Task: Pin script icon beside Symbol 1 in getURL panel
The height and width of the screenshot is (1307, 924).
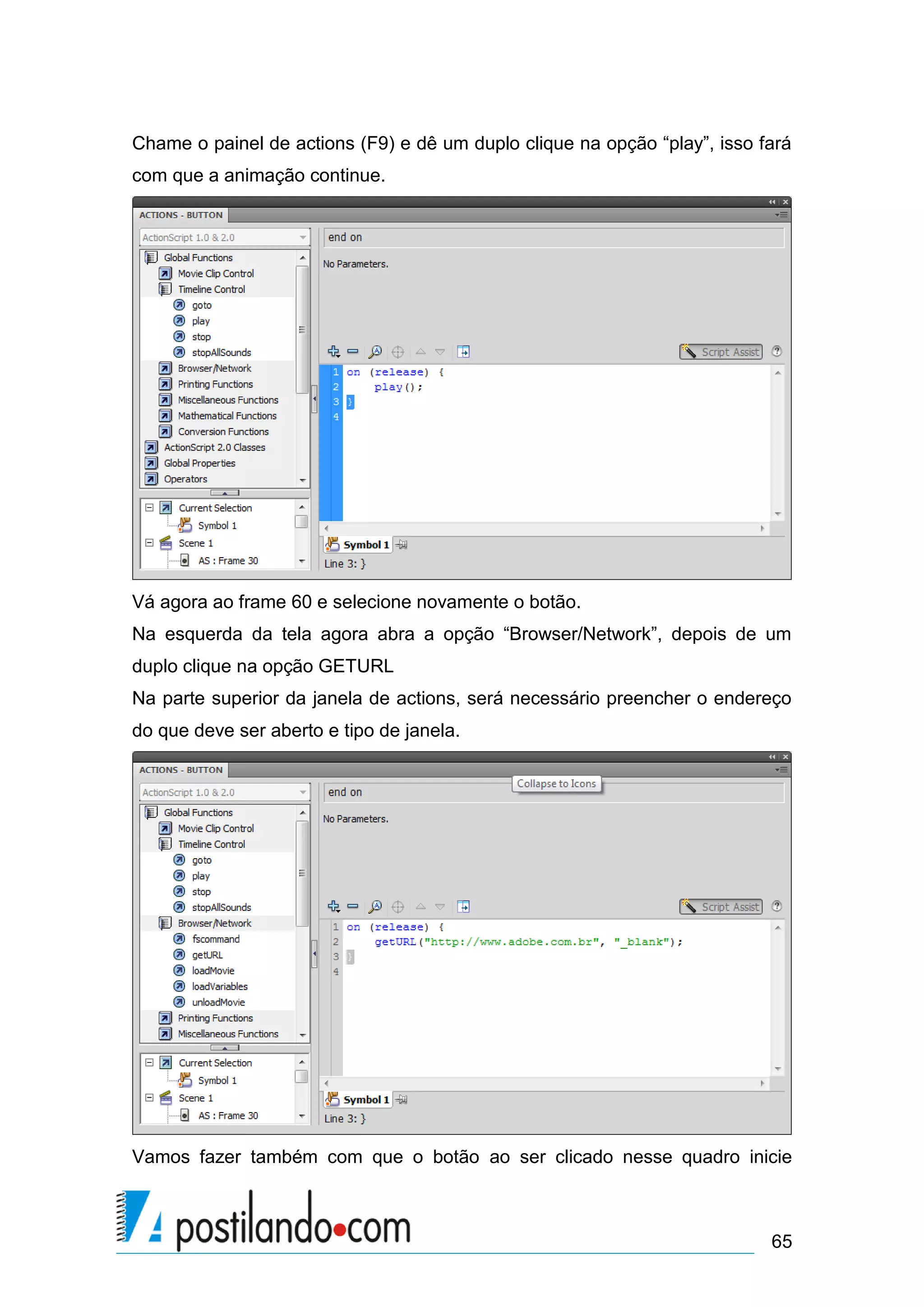Action: coord(402,1099)
